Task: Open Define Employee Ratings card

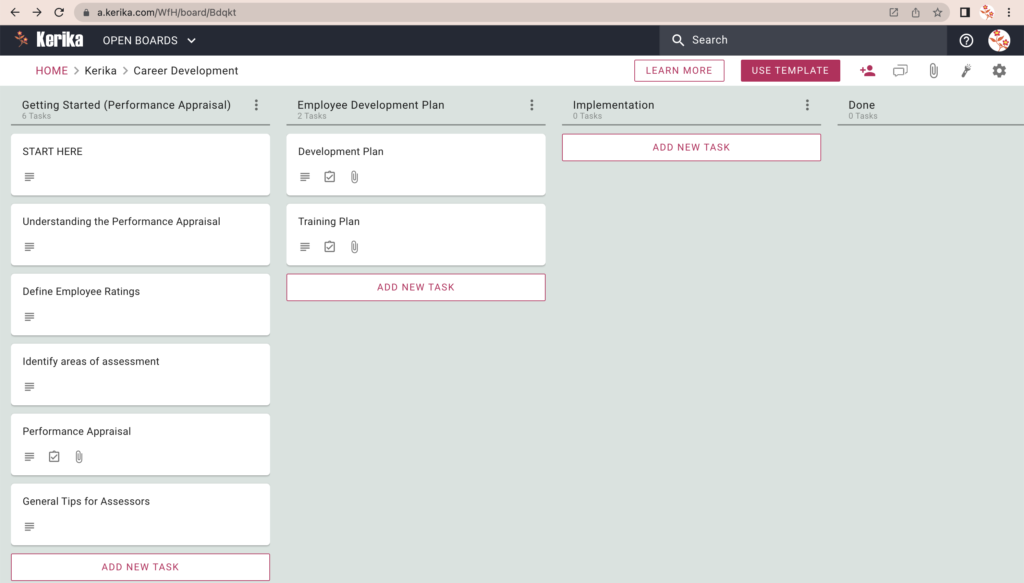Action: click(x=140, y=304)
